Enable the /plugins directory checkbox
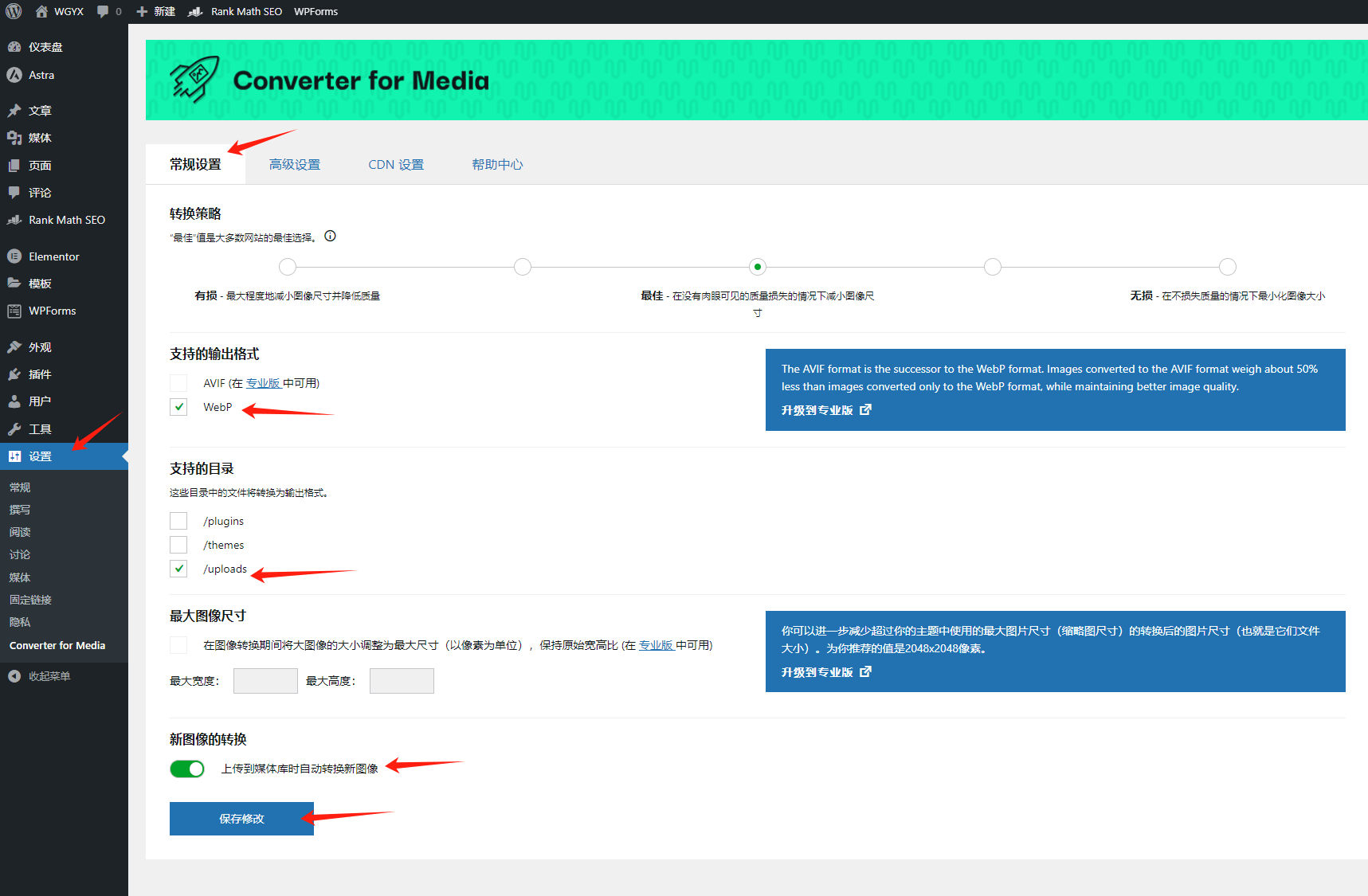Viewport: 1368px width, 896px height. pyautogui.click(x=178, y=521)
